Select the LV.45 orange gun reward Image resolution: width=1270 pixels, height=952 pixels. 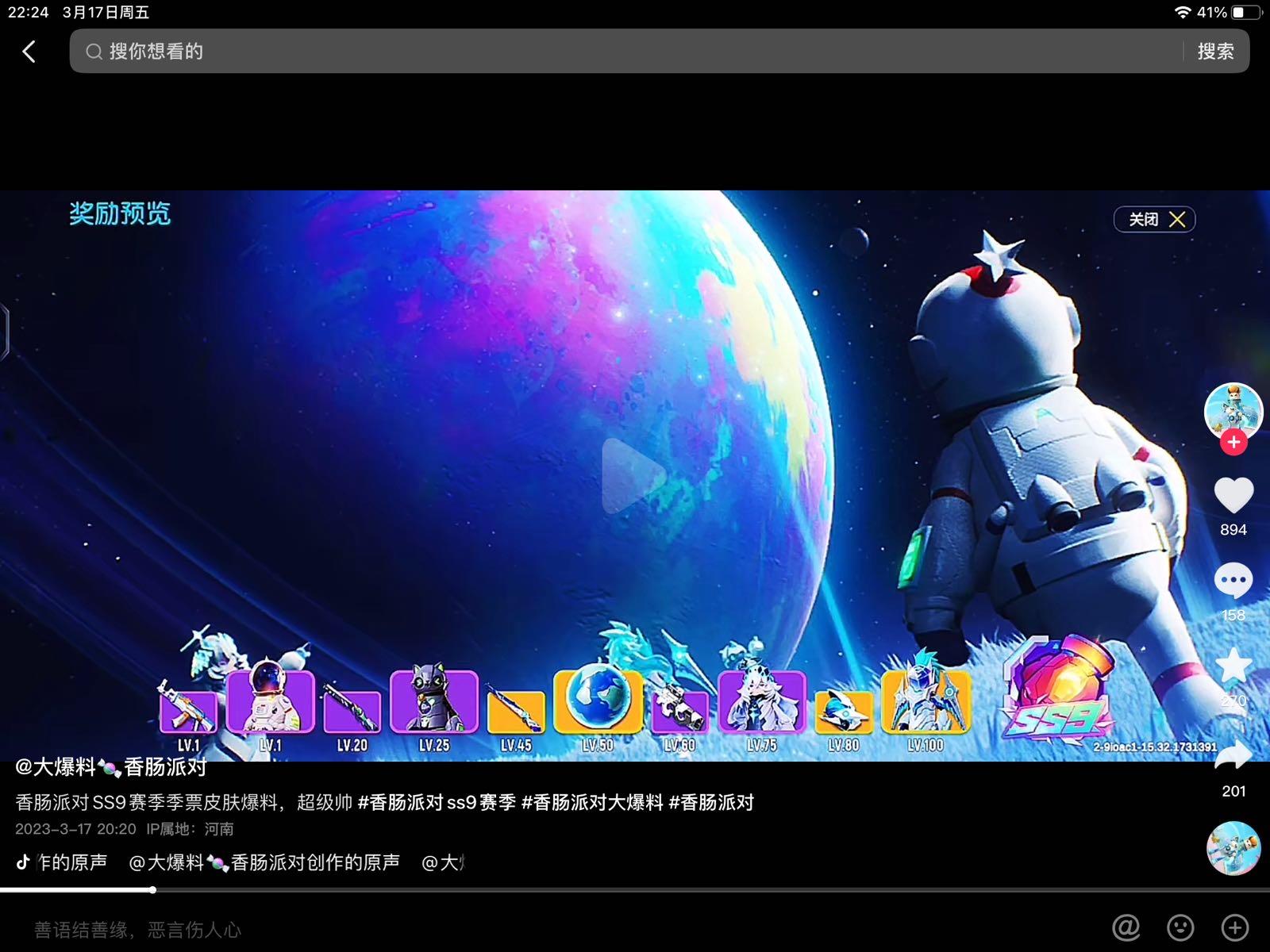tap(516, 710)
